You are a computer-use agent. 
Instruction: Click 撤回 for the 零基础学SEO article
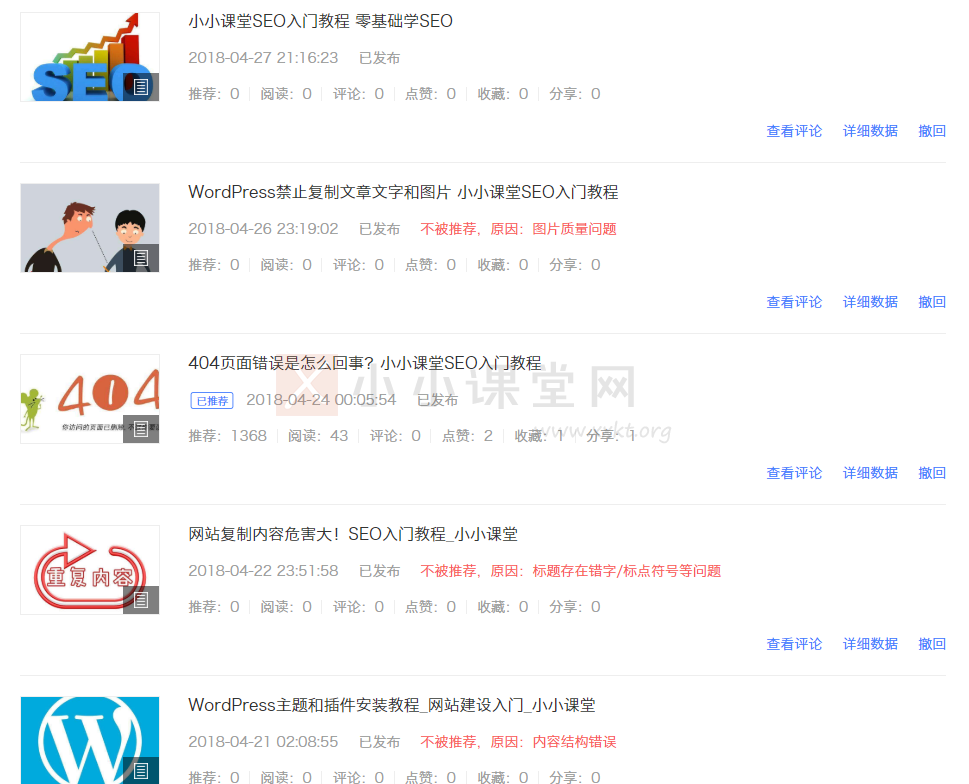932,131
